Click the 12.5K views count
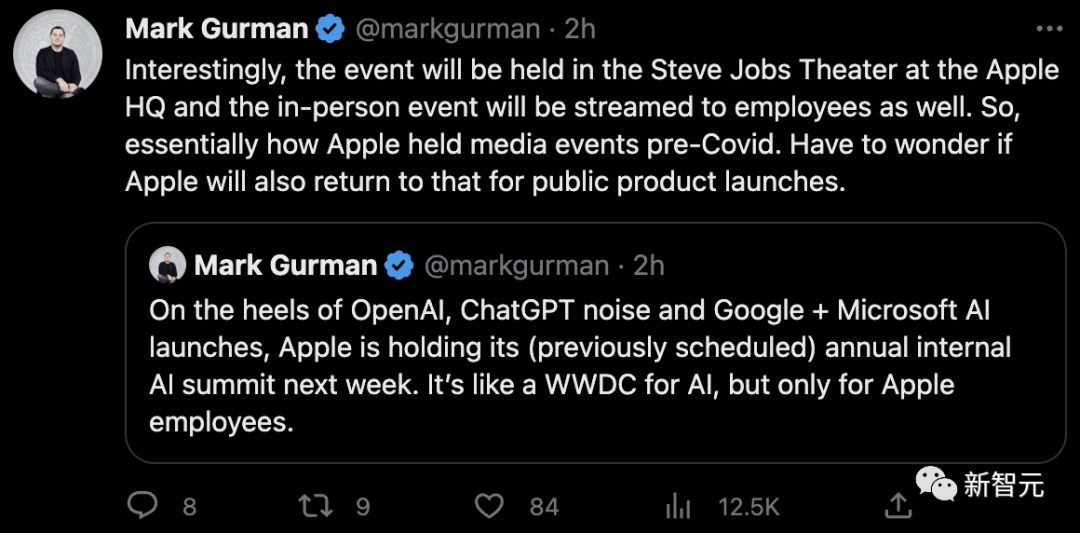The image size is (1080, 533). click(749, 507)
